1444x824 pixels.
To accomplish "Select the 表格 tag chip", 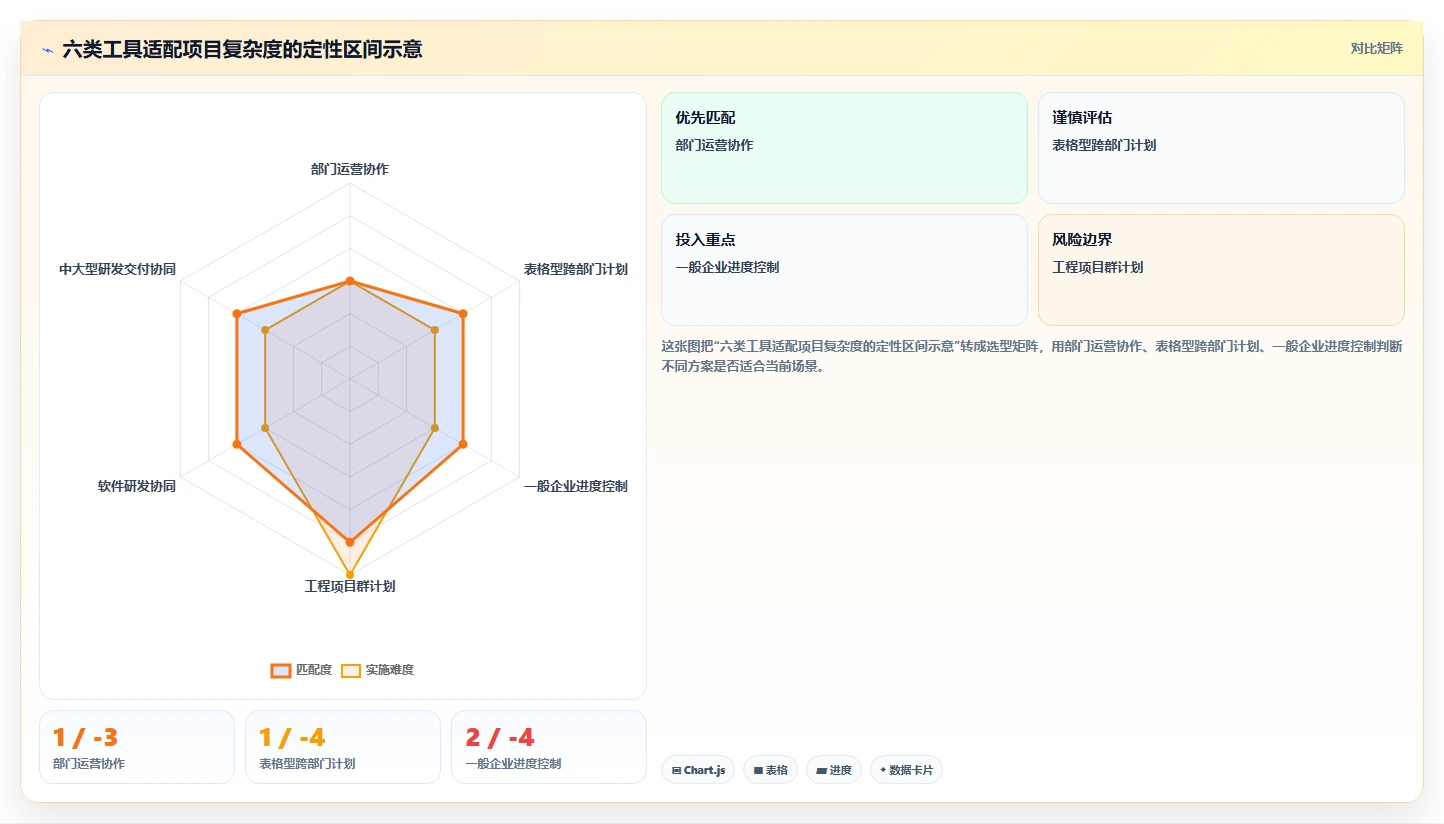I will 770,770.
